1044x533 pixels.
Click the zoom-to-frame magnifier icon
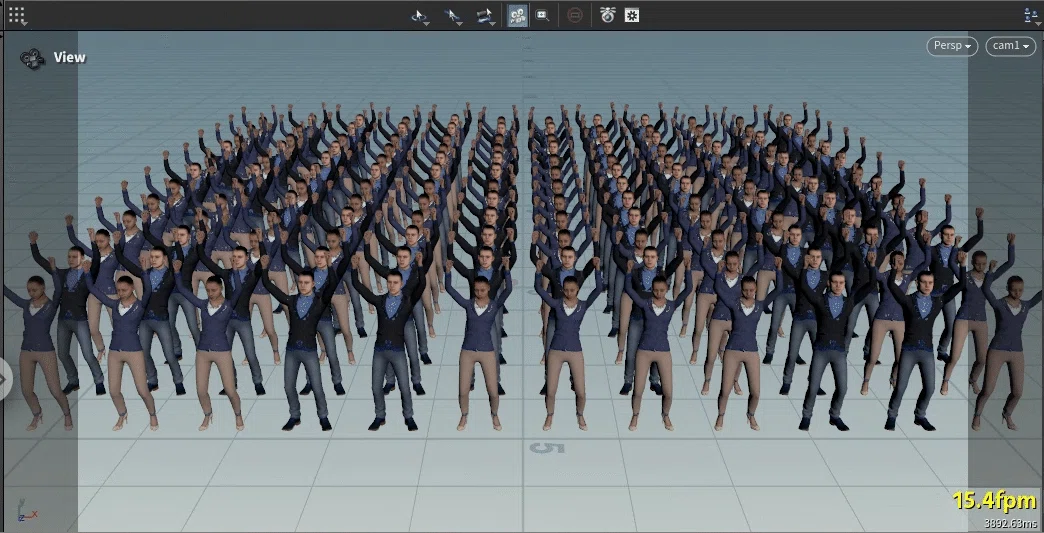543,15
